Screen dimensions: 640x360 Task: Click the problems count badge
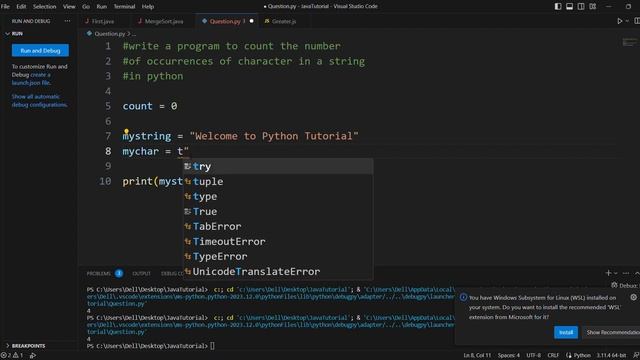coord(119,273)
